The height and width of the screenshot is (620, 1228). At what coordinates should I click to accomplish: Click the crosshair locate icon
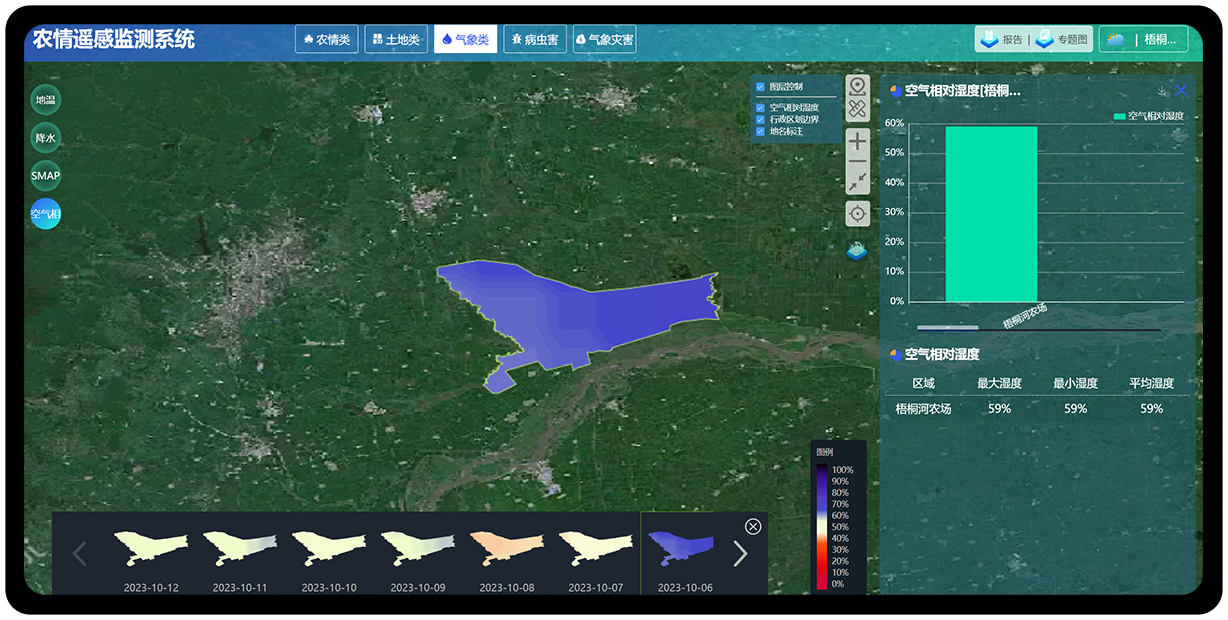coord(857,213)
